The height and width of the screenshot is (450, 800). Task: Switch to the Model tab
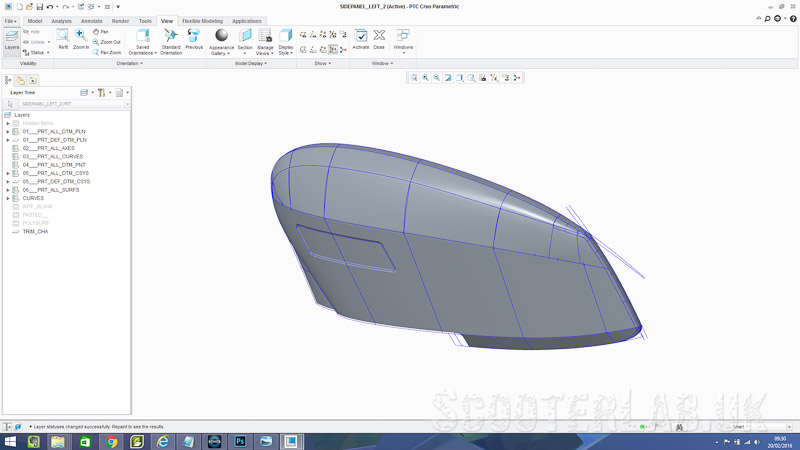[35, 21]
